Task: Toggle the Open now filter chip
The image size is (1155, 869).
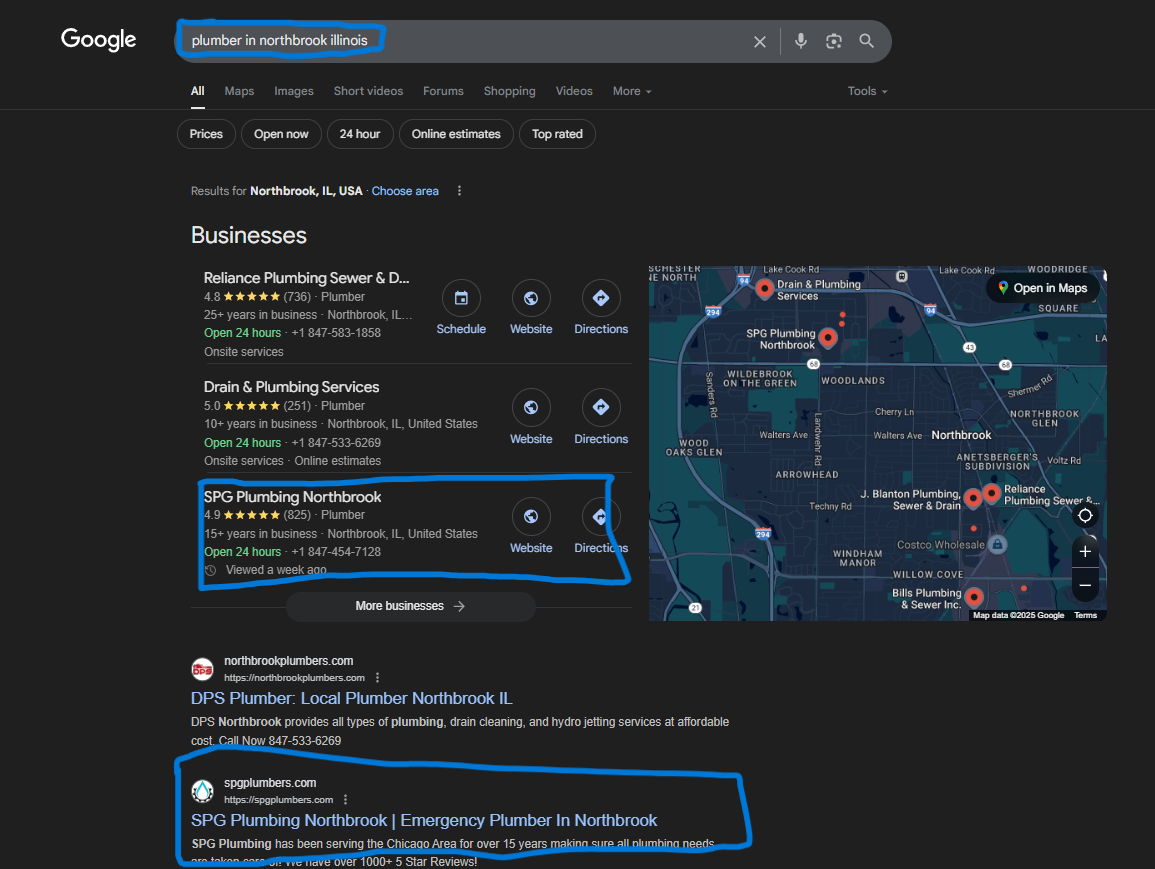Action: [281, 134]
